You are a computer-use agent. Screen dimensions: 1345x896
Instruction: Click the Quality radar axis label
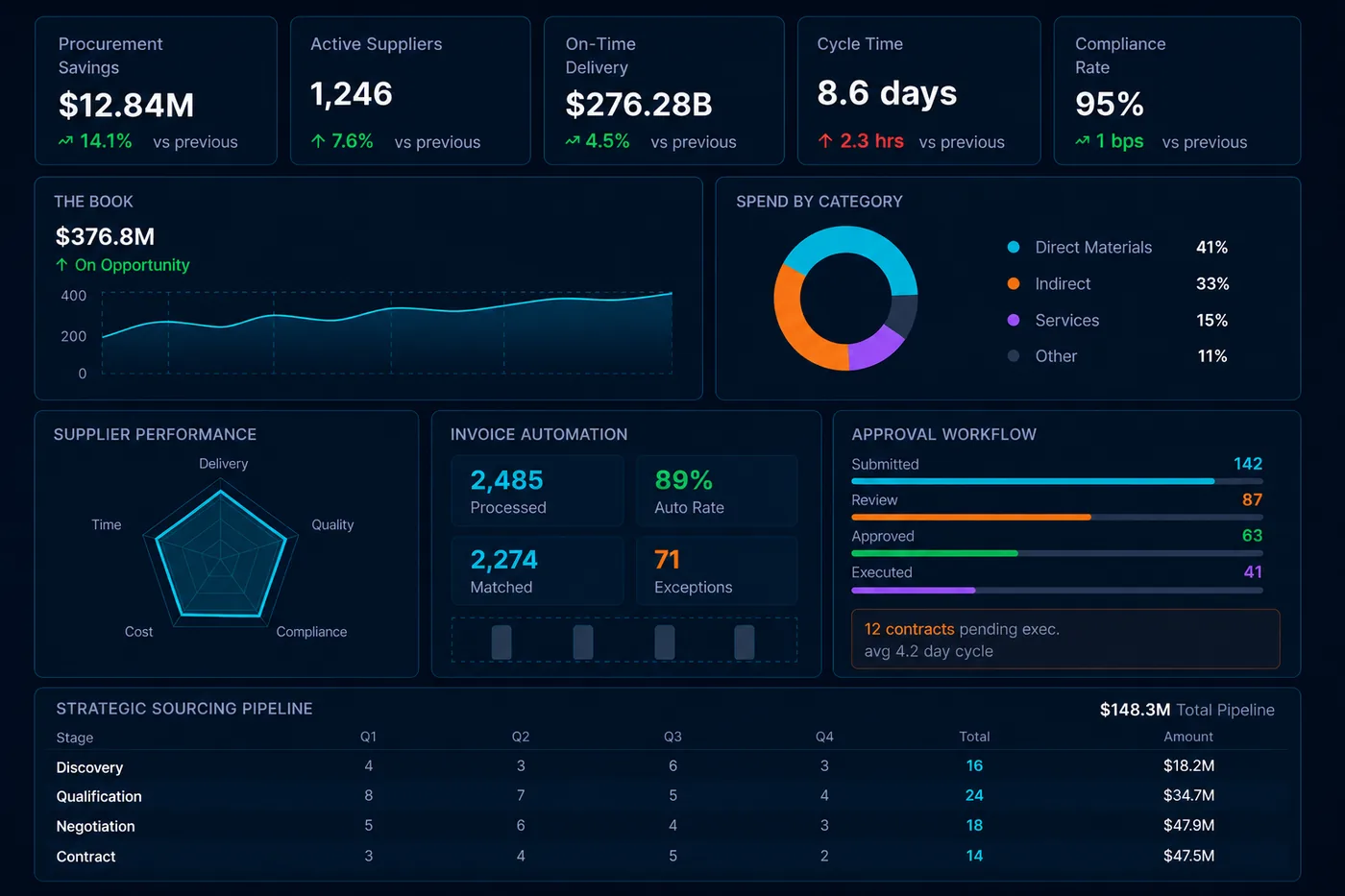pos(332,524)
